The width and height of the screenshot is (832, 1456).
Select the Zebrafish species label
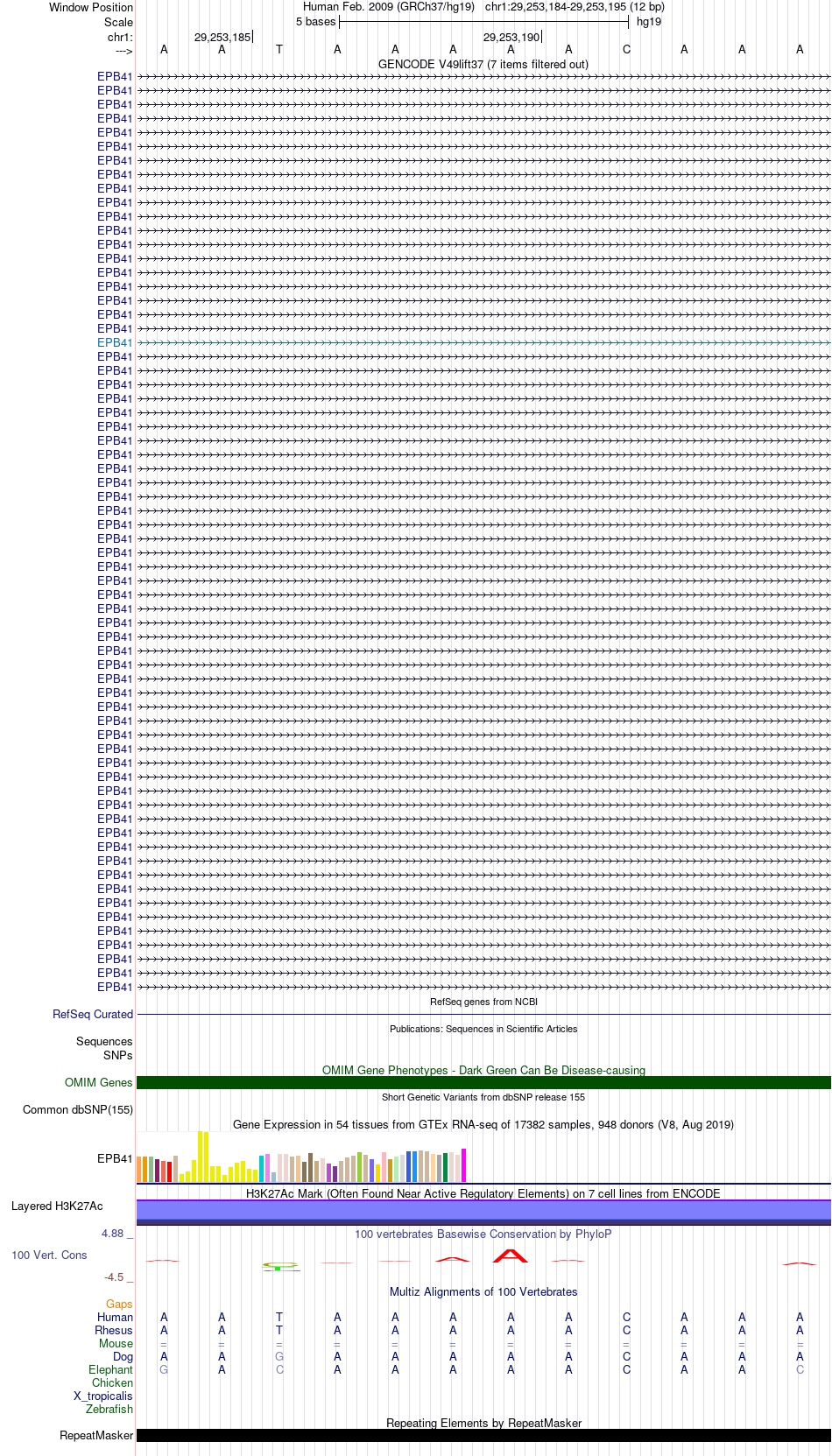coord(109,1409)
